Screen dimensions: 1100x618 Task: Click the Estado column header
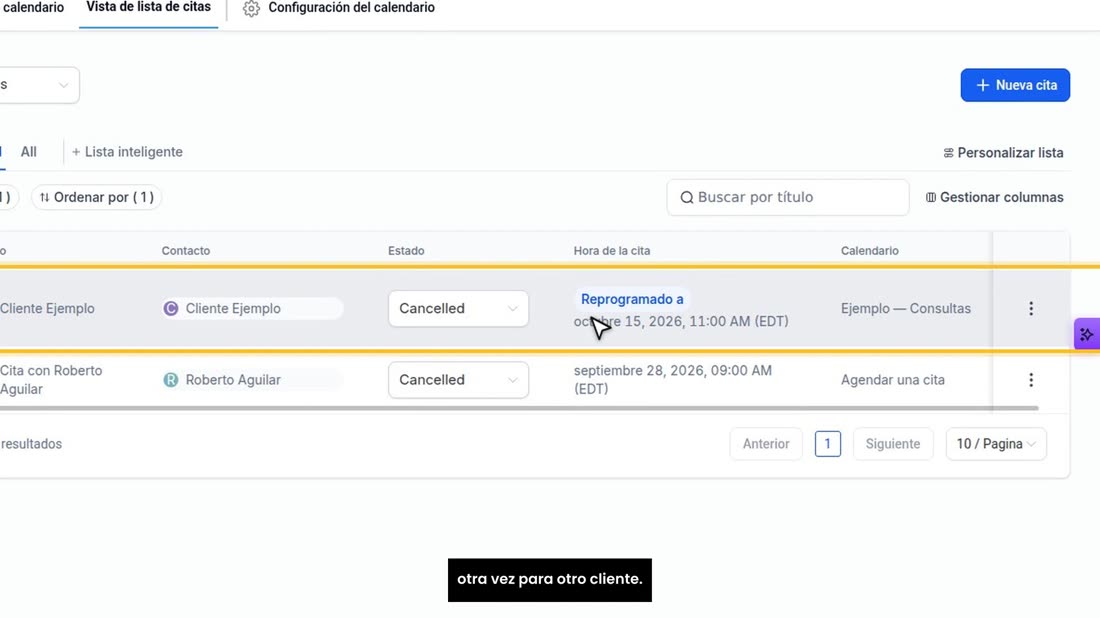click(x=406, y=251)
